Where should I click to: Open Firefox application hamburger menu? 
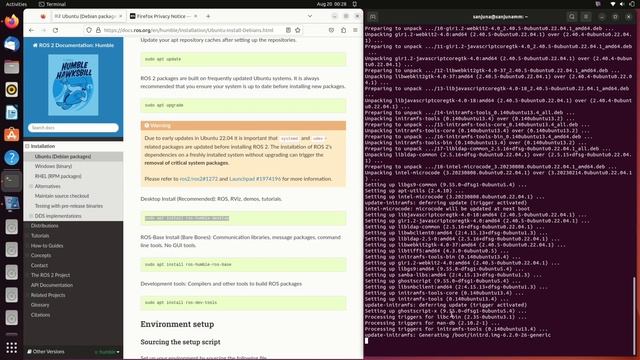[355, 30]
